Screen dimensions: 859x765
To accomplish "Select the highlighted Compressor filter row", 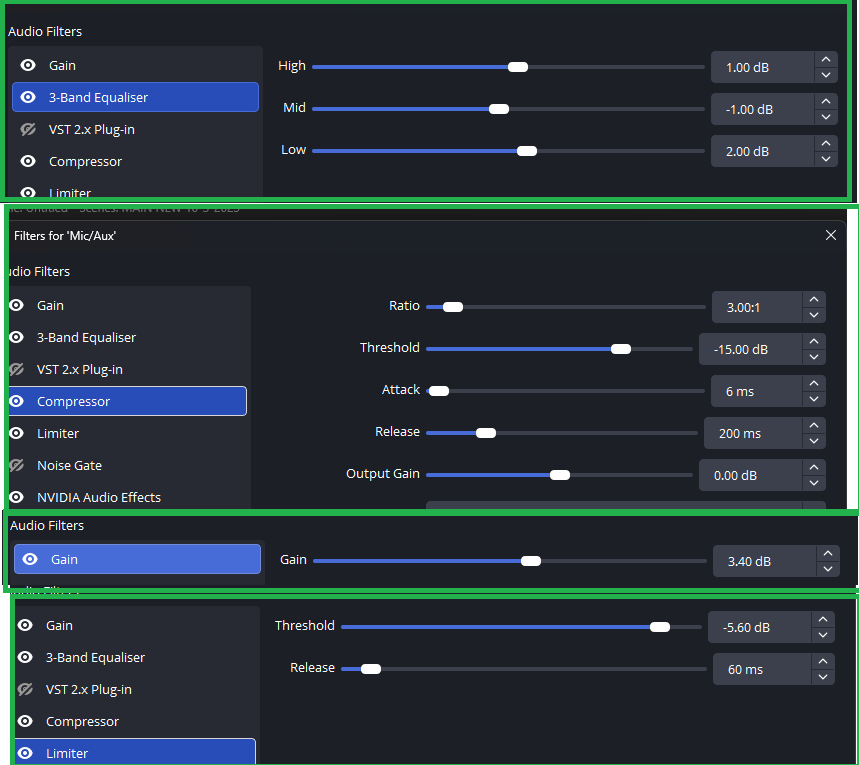I will pyautogui.click(x=128, y=401).
